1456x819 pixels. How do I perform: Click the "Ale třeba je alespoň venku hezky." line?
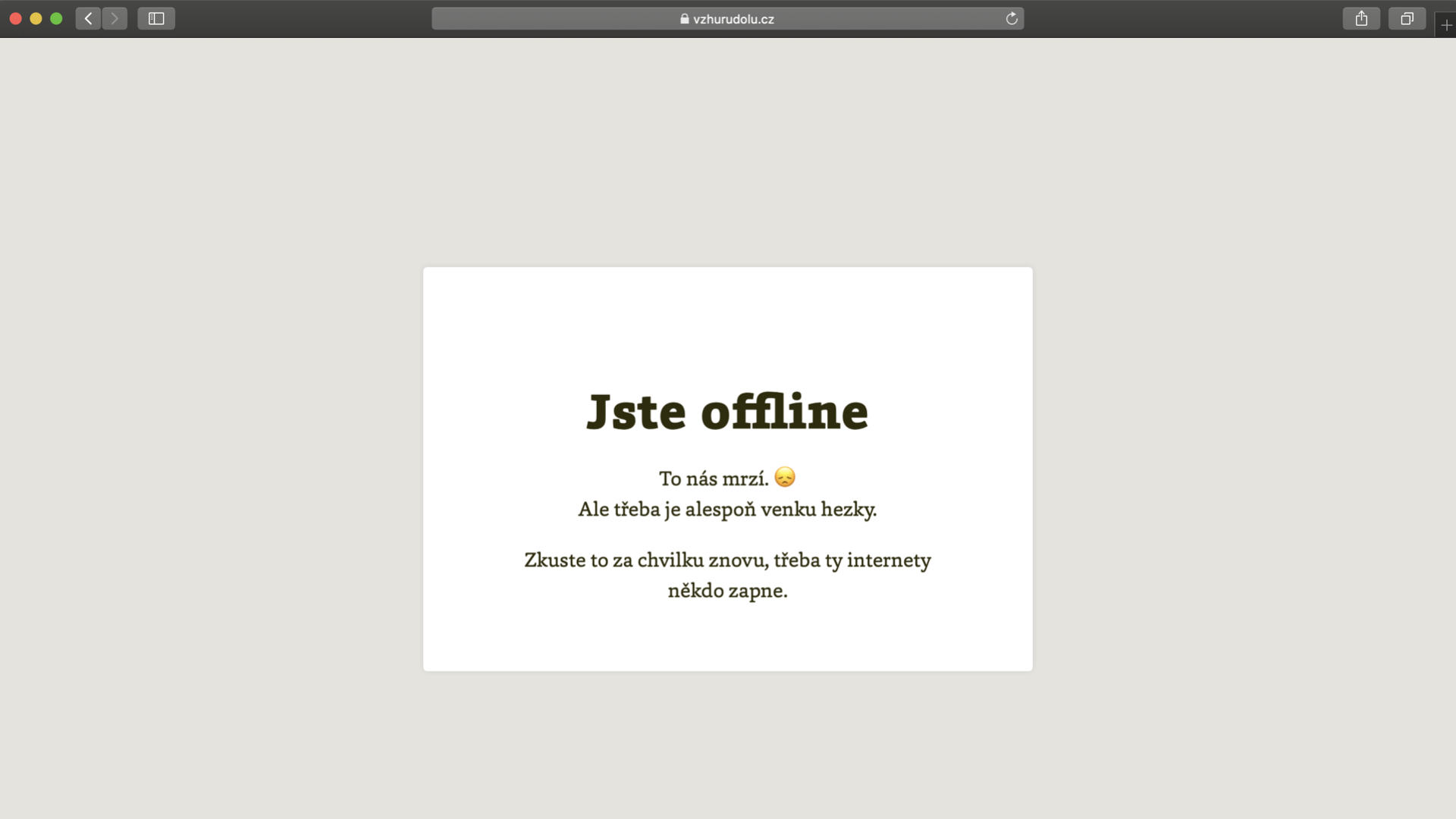click(727, 509)
